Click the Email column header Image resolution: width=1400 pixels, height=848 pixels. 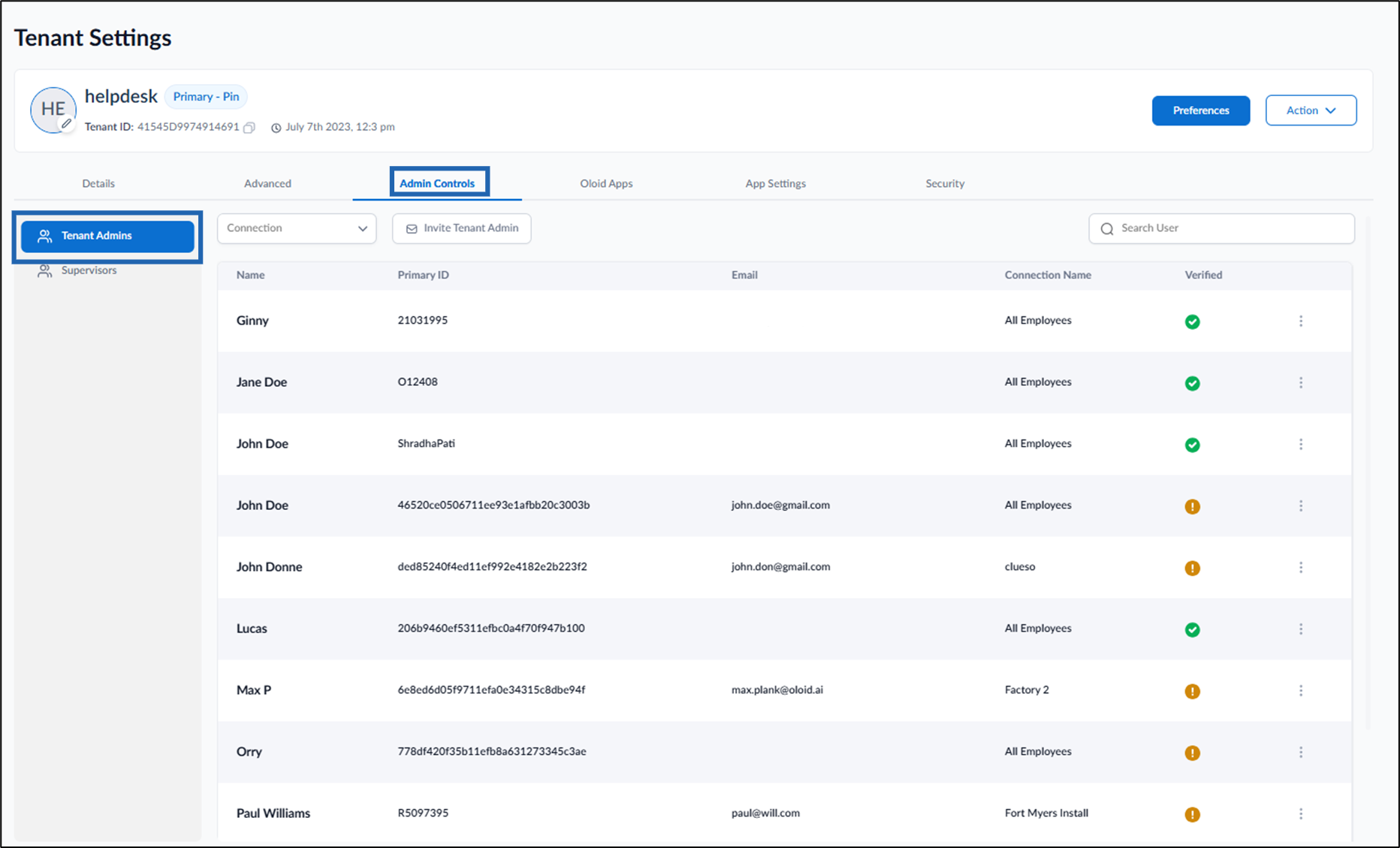click(x=744, y=275)
